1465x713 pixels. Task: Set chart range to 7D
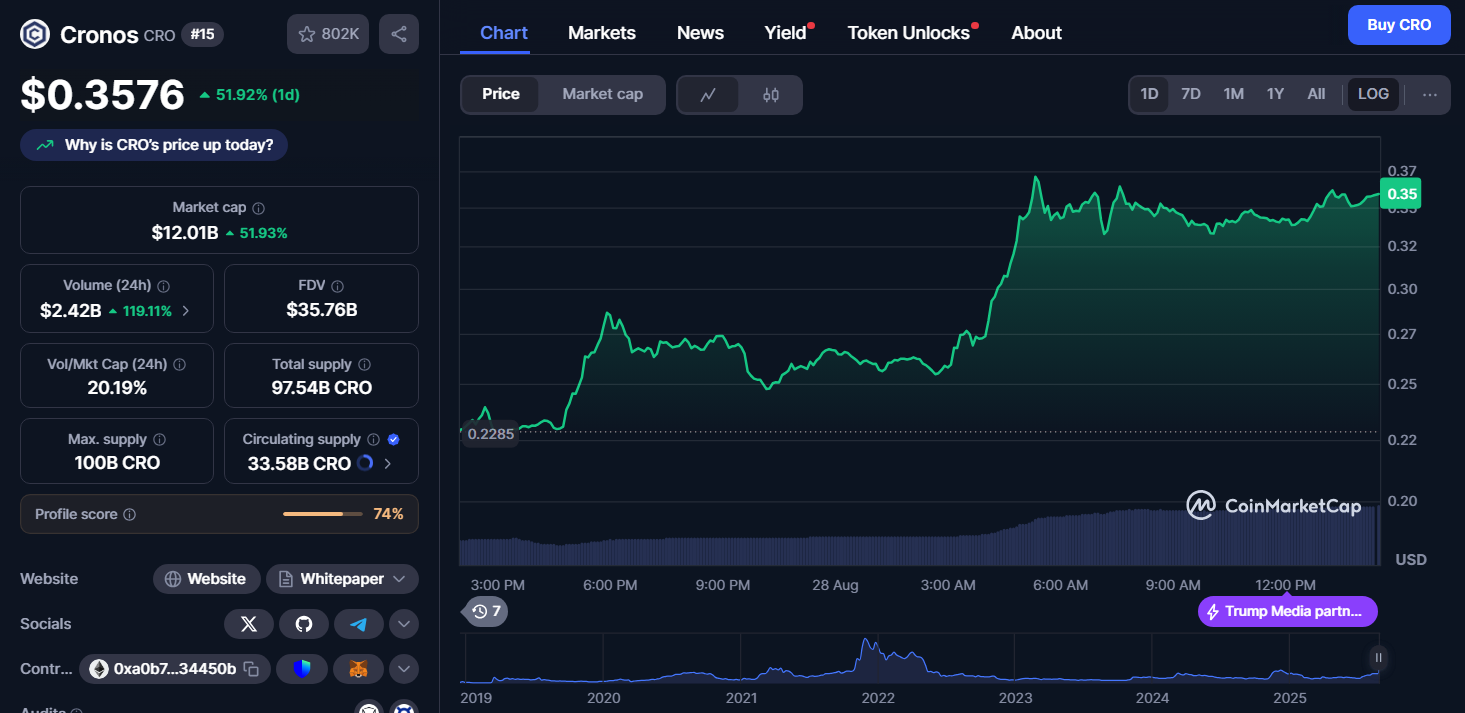pos(1191,94)
